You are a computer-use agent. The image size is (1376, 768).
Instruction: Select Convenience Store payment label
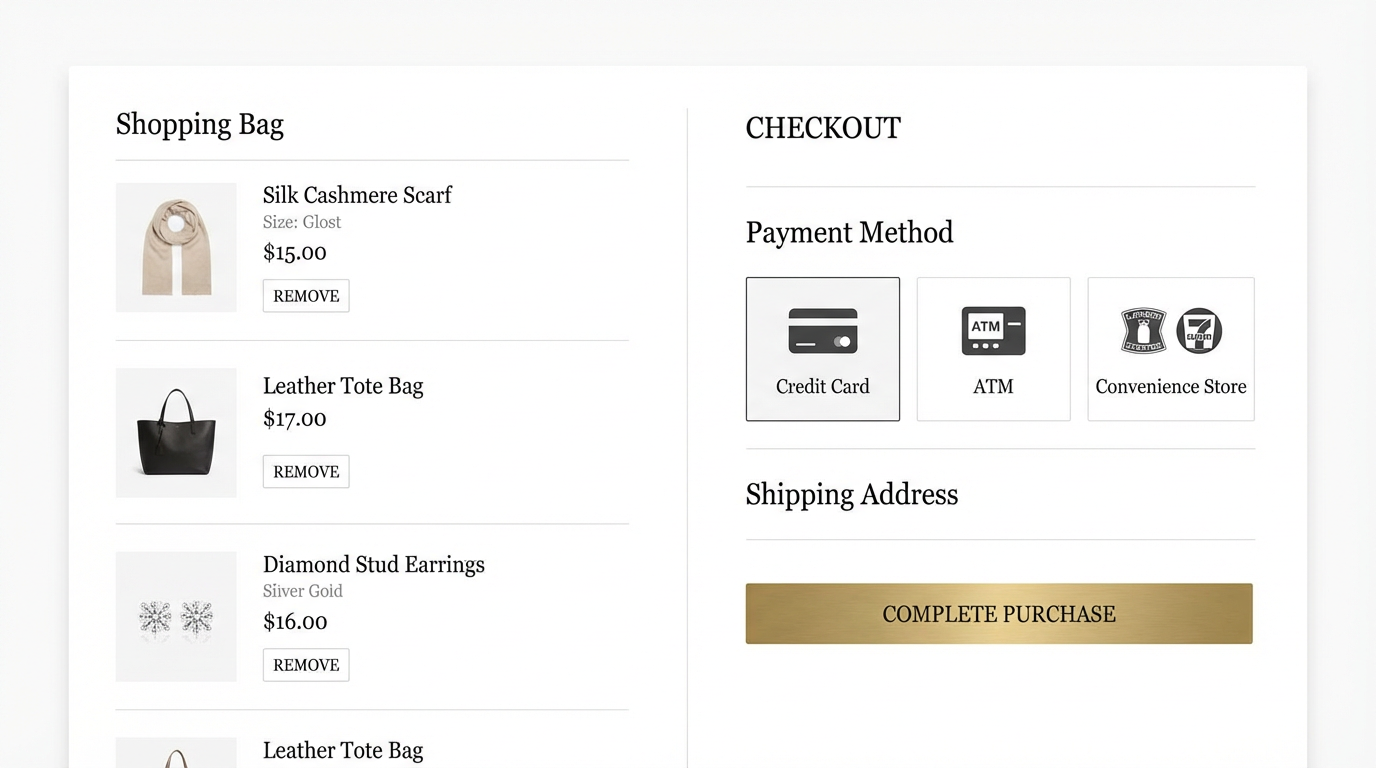click(1170, 386)
